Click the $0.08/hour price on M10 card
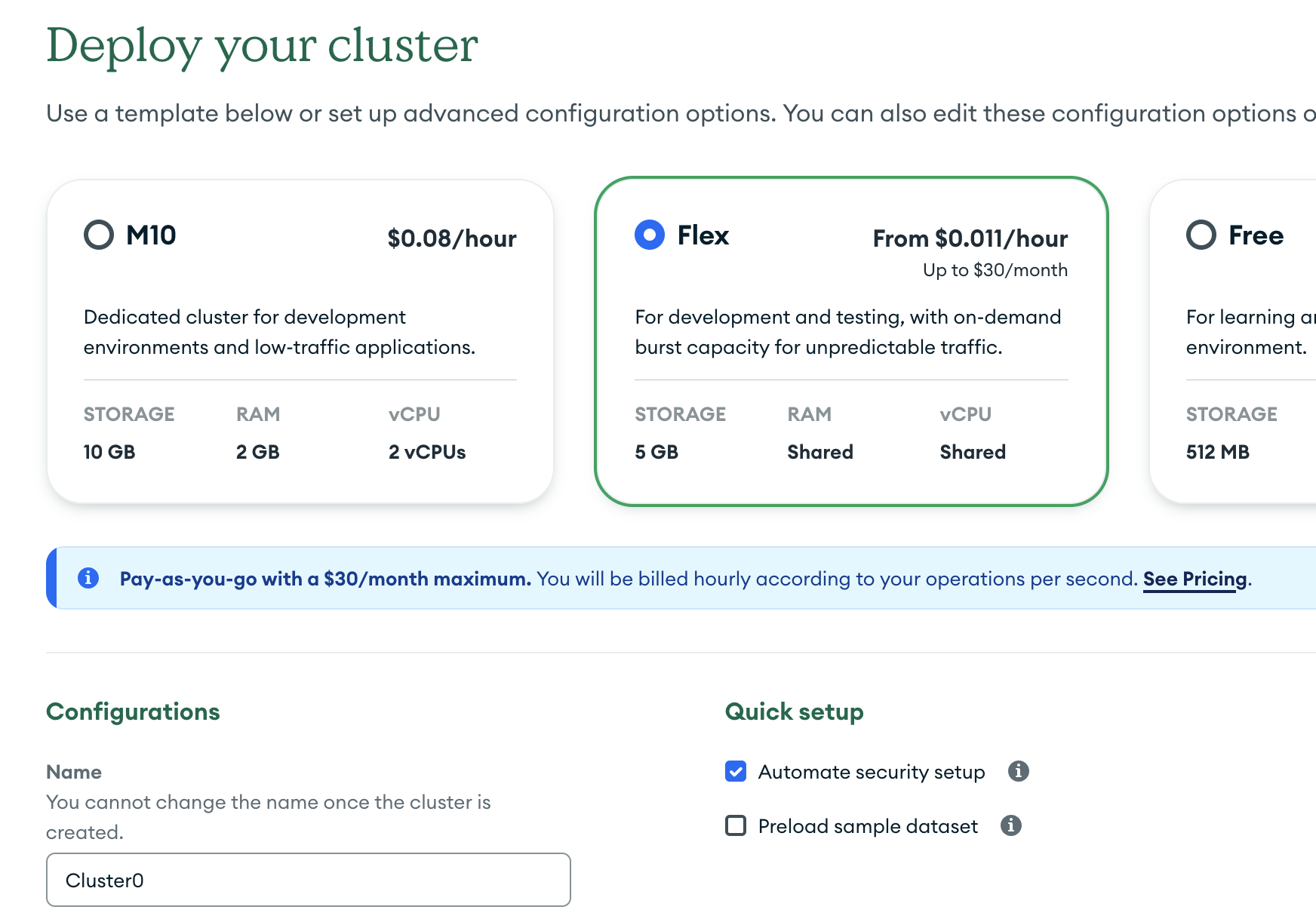This screenshot has width=1316, height=922. (452, 238)
